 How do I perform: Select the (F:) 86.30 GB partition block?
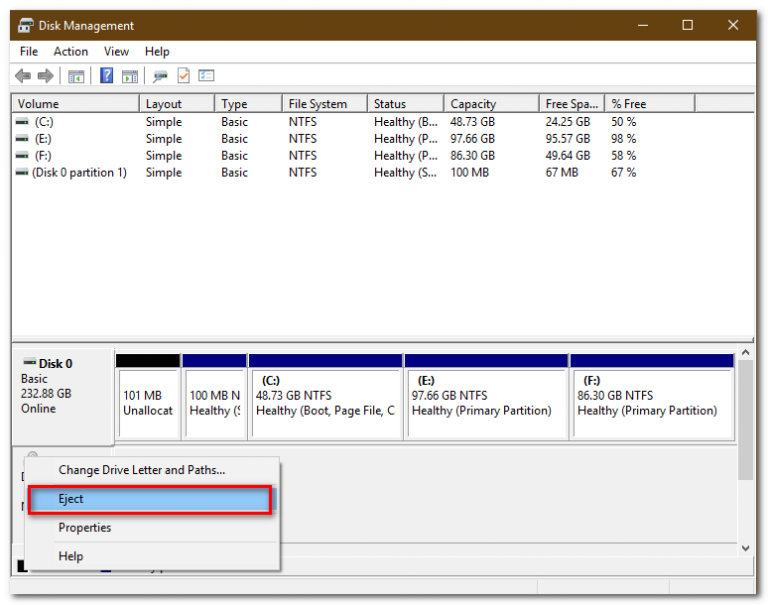click(652, 397)
